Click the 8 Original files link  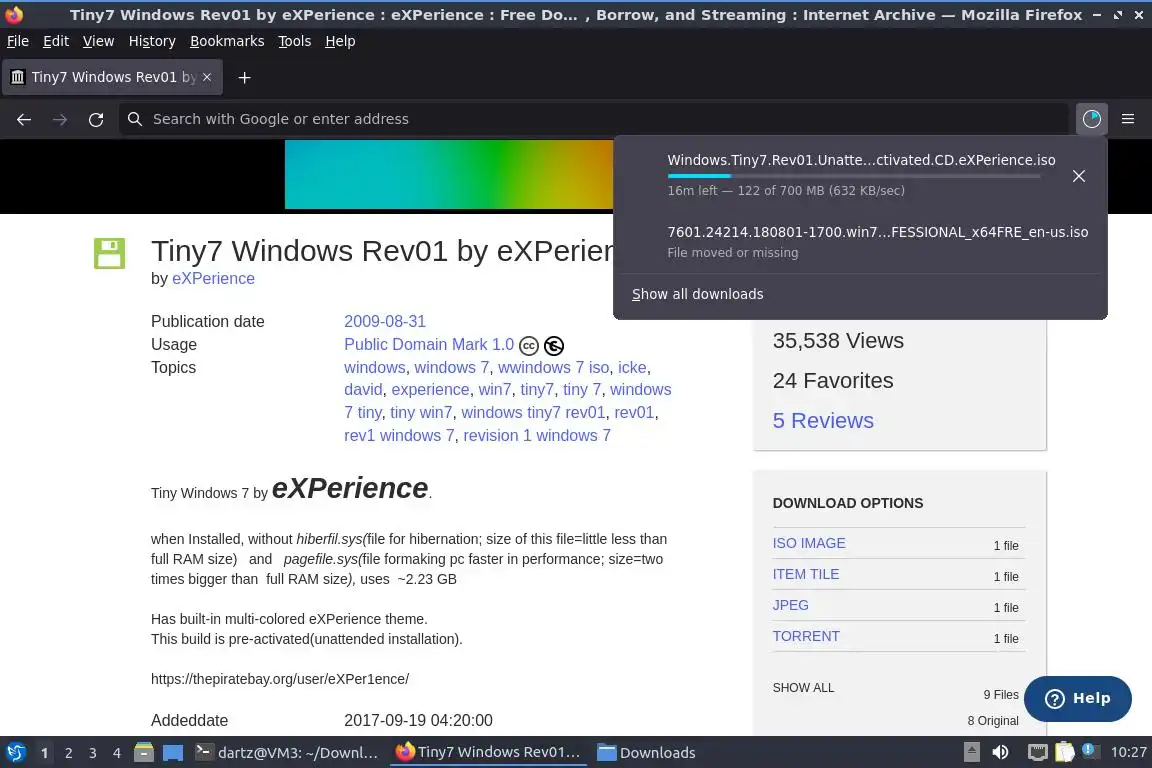coord(993,720)
